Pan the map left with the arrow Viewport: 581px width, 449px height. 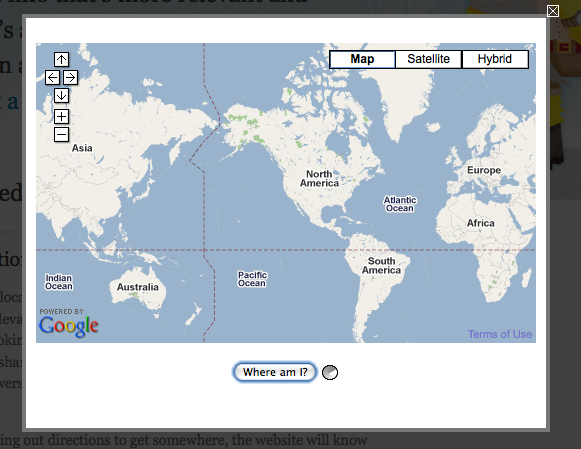click(x=52, y=77)
